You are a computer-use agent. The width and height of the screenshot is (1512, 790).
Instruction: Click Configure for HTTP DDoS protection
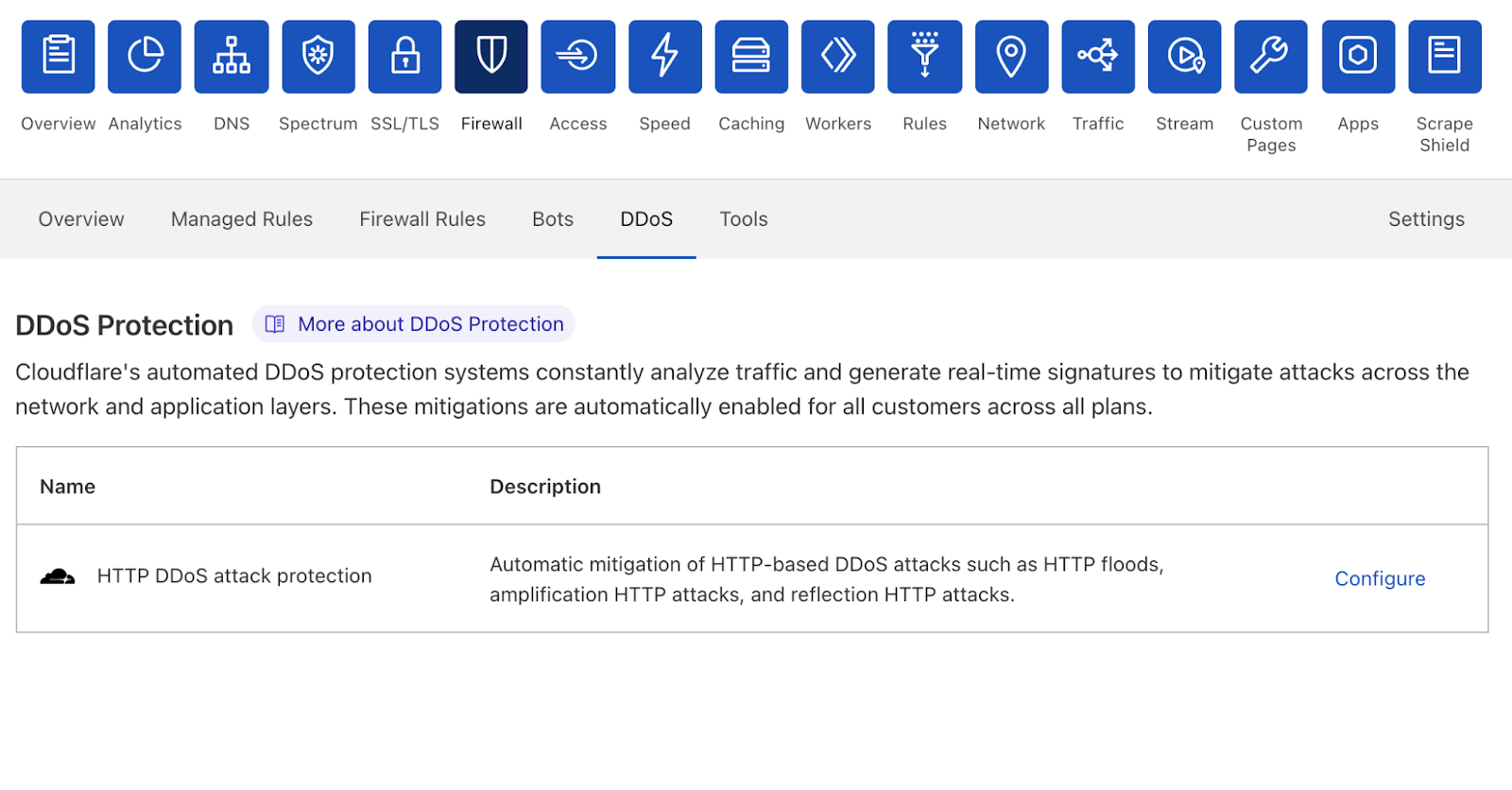1380,578
